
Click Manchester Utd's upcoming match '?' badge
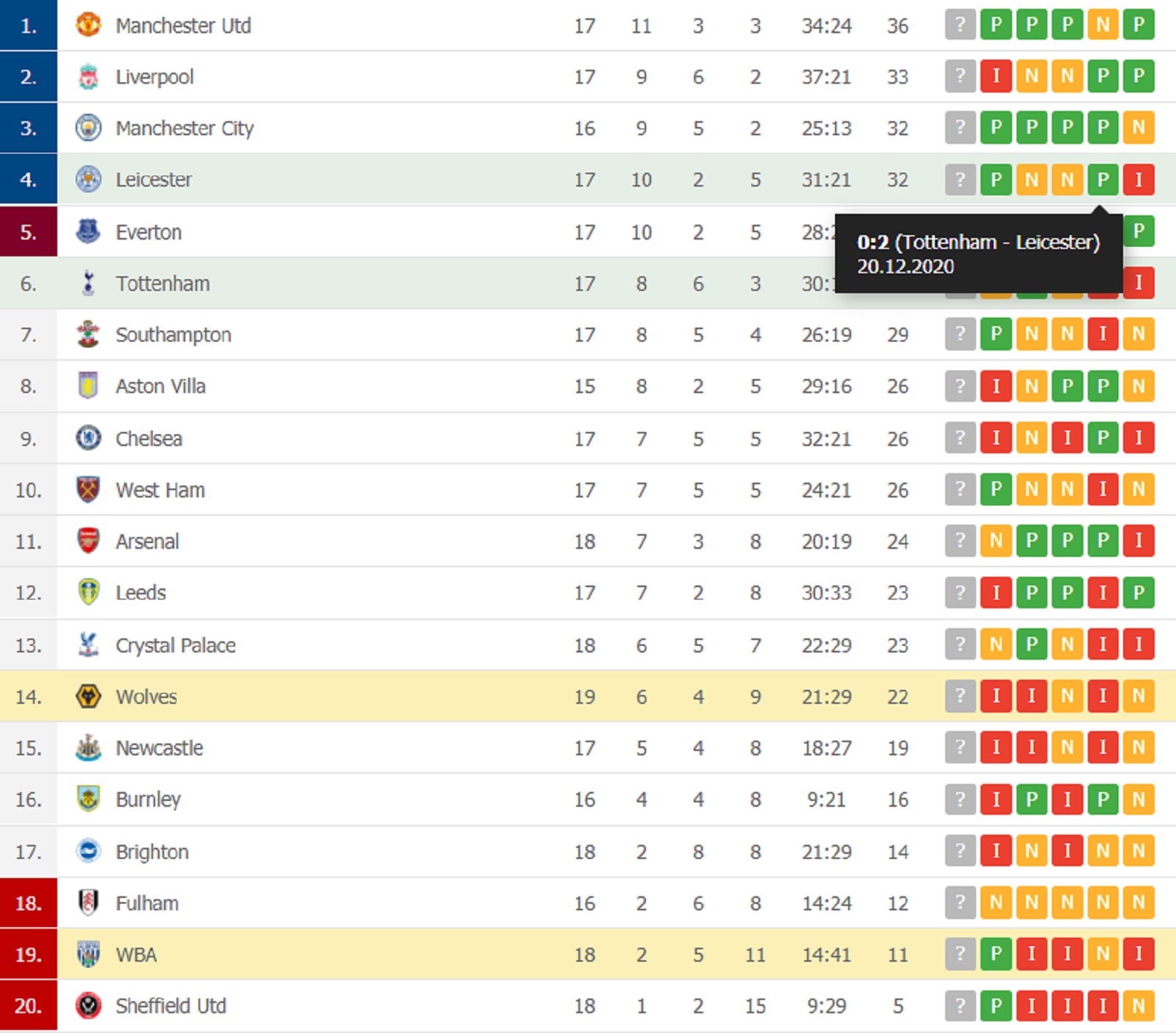[x=960, y=25]
